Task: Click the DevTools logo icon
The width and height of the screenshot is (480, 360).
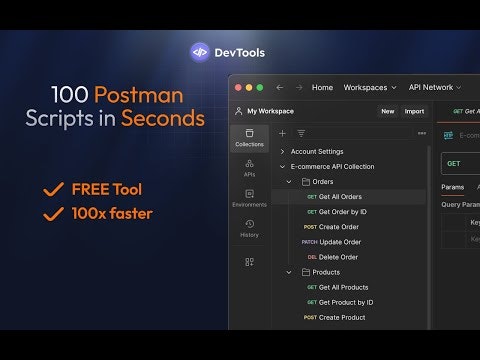Action: tap(200, 52)
